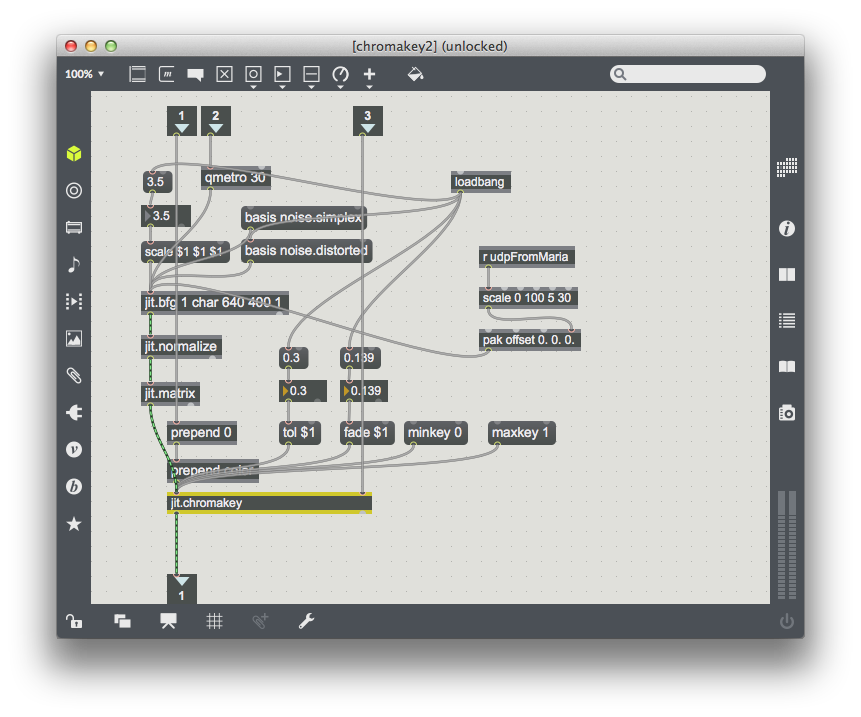Toggle the patcher lock icon
Screen dimensions: 861x717
tap(74, 622)
